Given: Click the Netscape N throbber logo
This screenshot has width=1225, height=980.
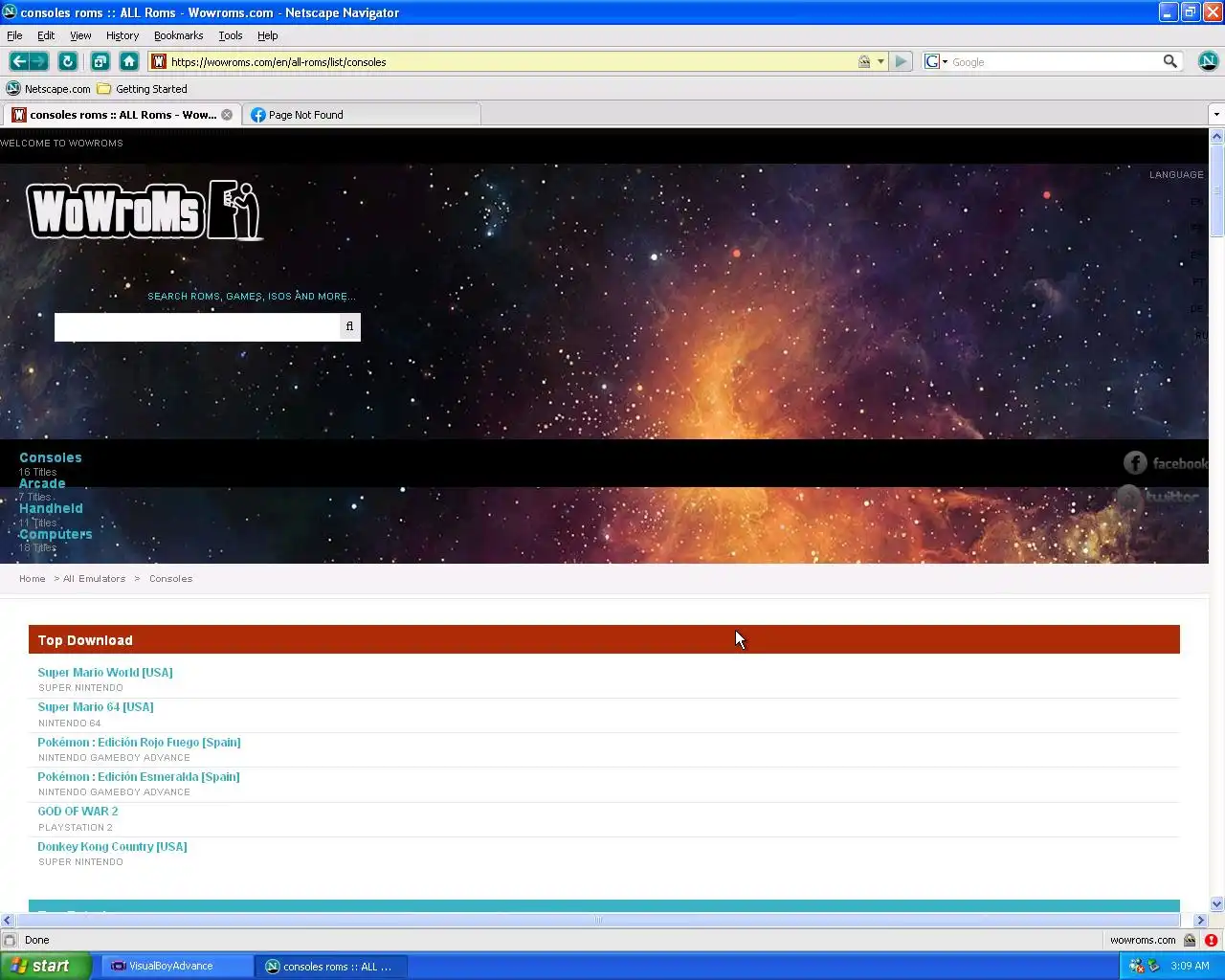Looking at the screenshot, I should coord(1208,61).
